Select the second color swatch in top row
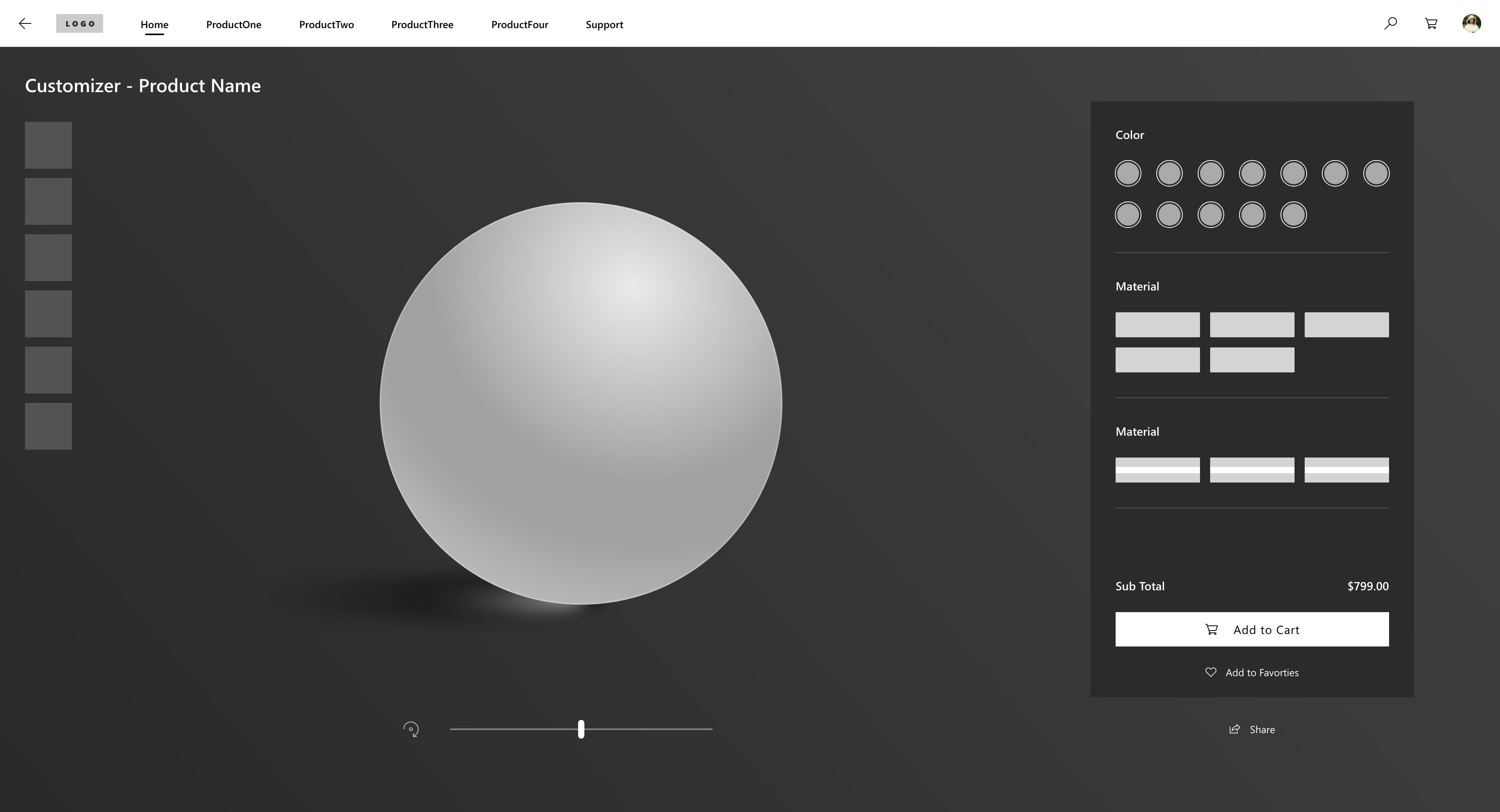 pos(1169,173)
